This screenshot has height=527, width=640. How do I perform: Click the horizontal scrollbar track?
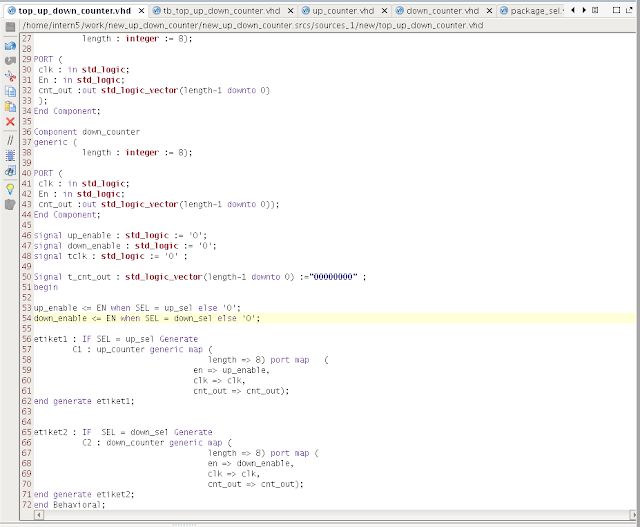click(336, 515)
